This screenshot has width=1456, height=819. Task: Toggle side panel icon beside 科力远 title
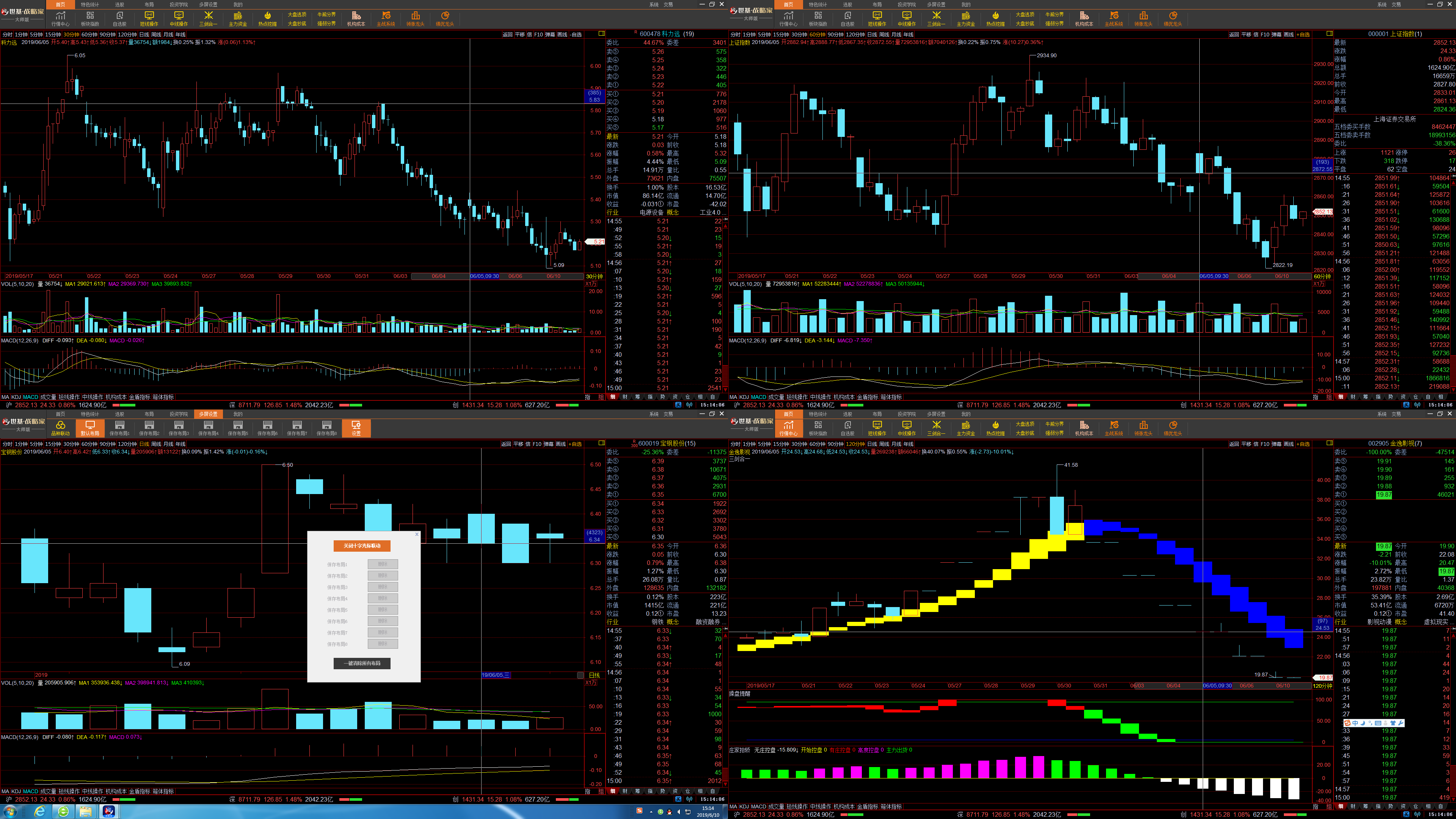coord(601,34)
